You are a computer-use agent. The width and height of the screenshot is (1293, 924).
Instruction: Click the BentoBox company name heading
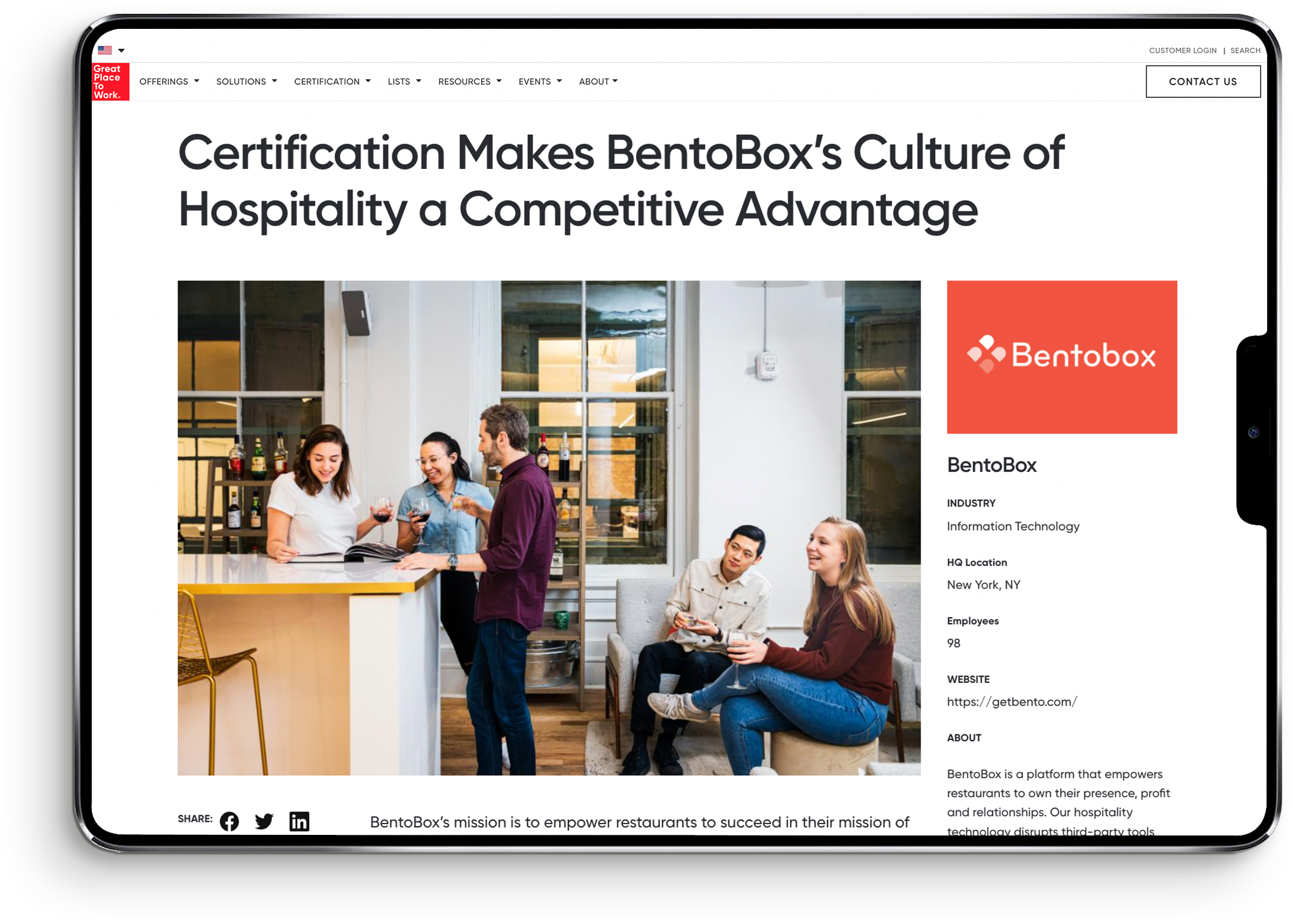[x=992, y=465]
